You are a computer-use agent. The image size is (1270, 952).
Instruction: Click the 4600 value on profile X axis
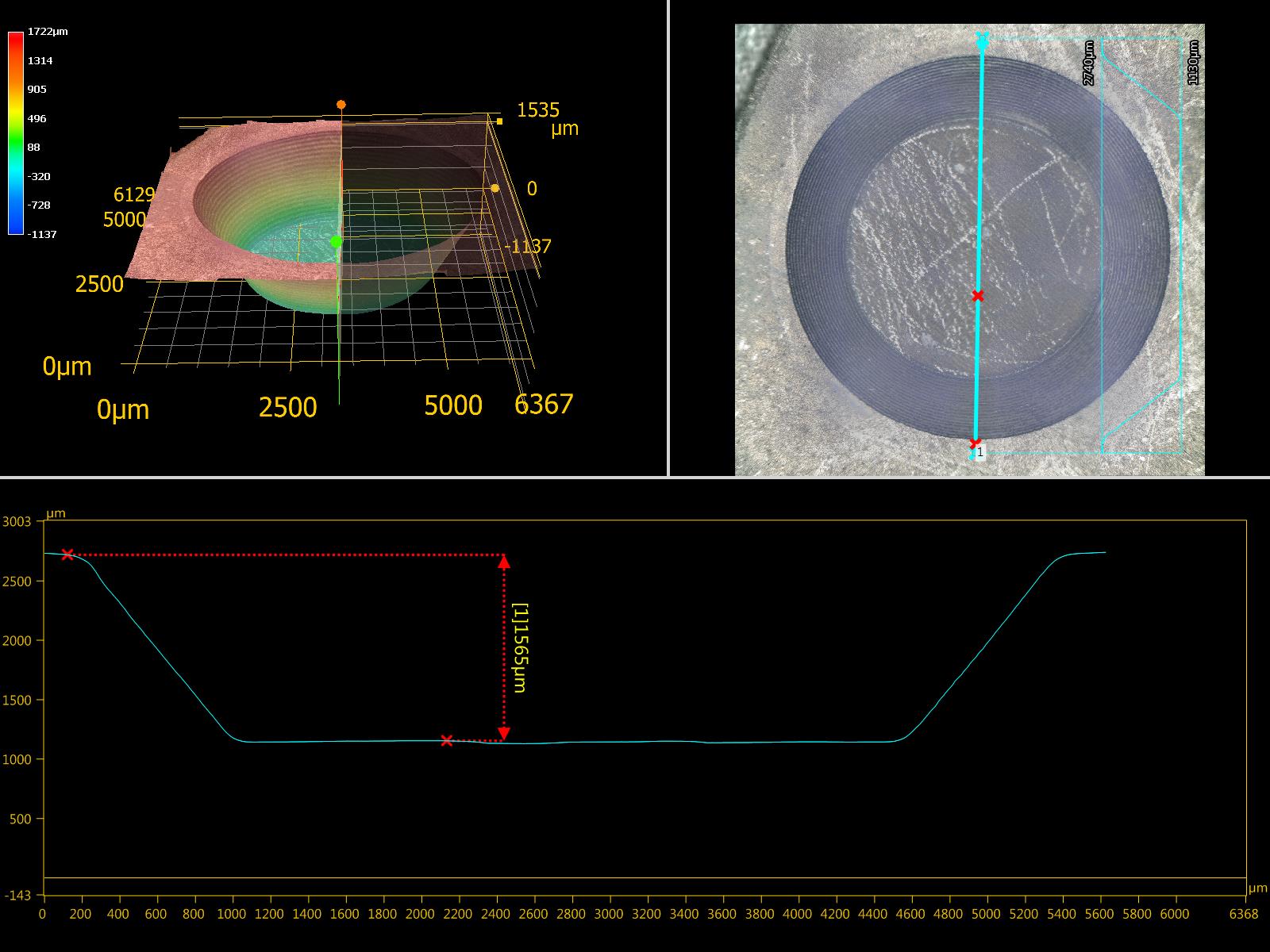pos(910,914)
